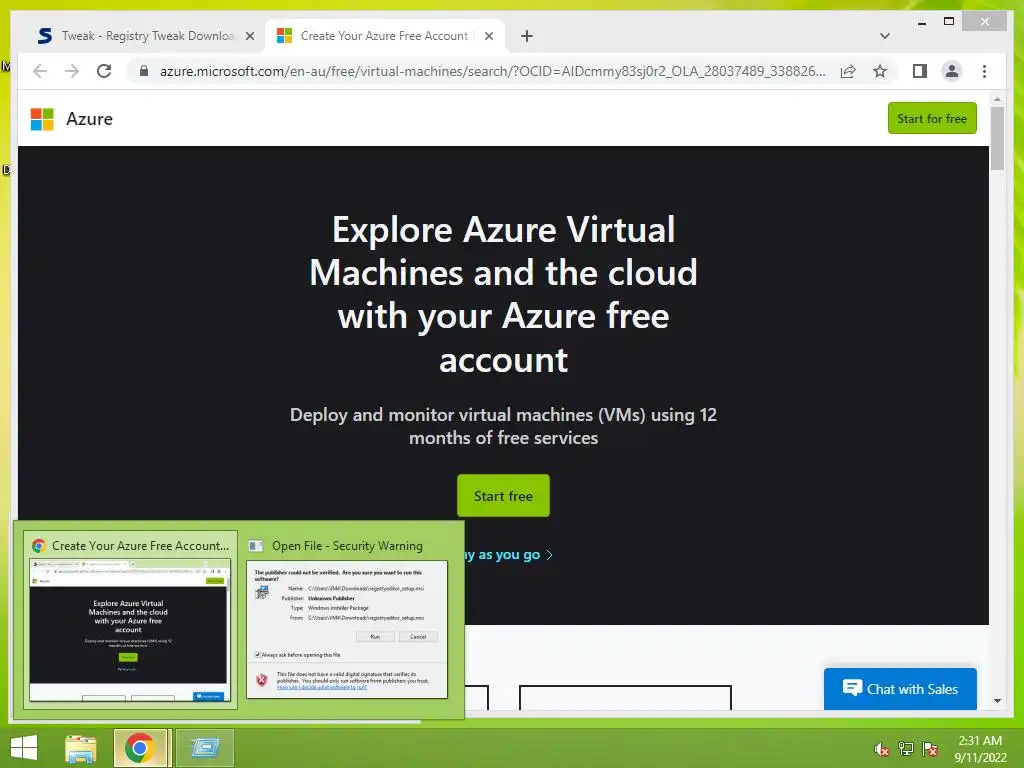The height and width of the screenshot is (768, 1024).
Task: Click the installer window taskbar icon
Action: coord(205,748)
